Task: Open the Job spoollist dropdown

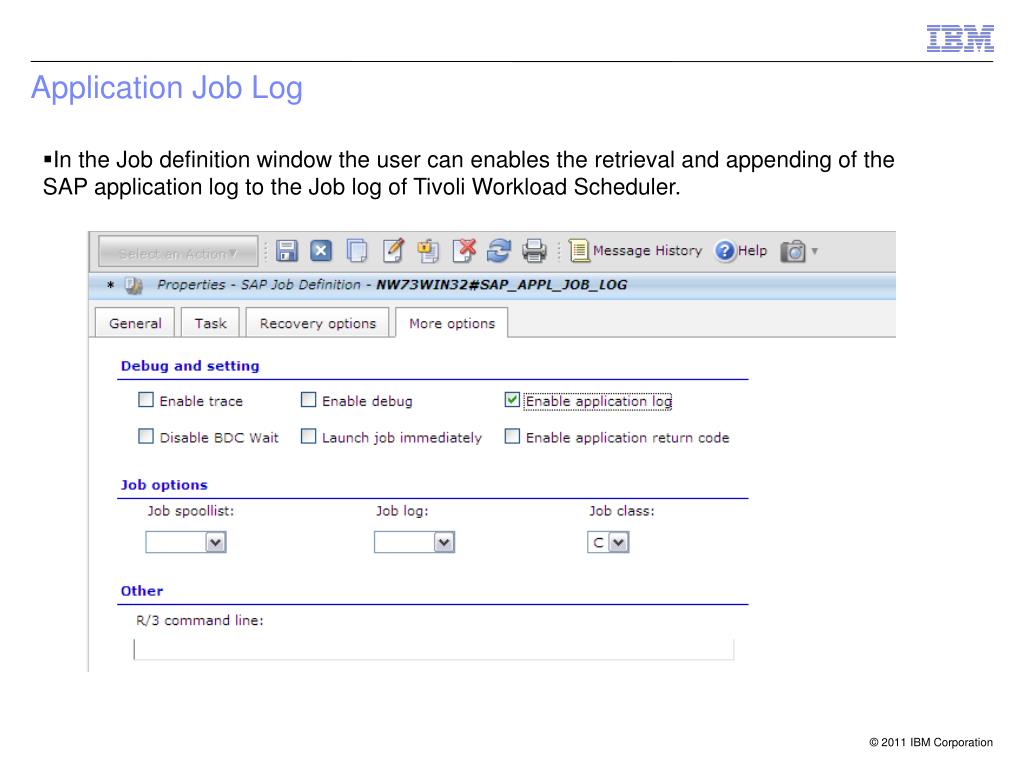Action: (216, 542)
